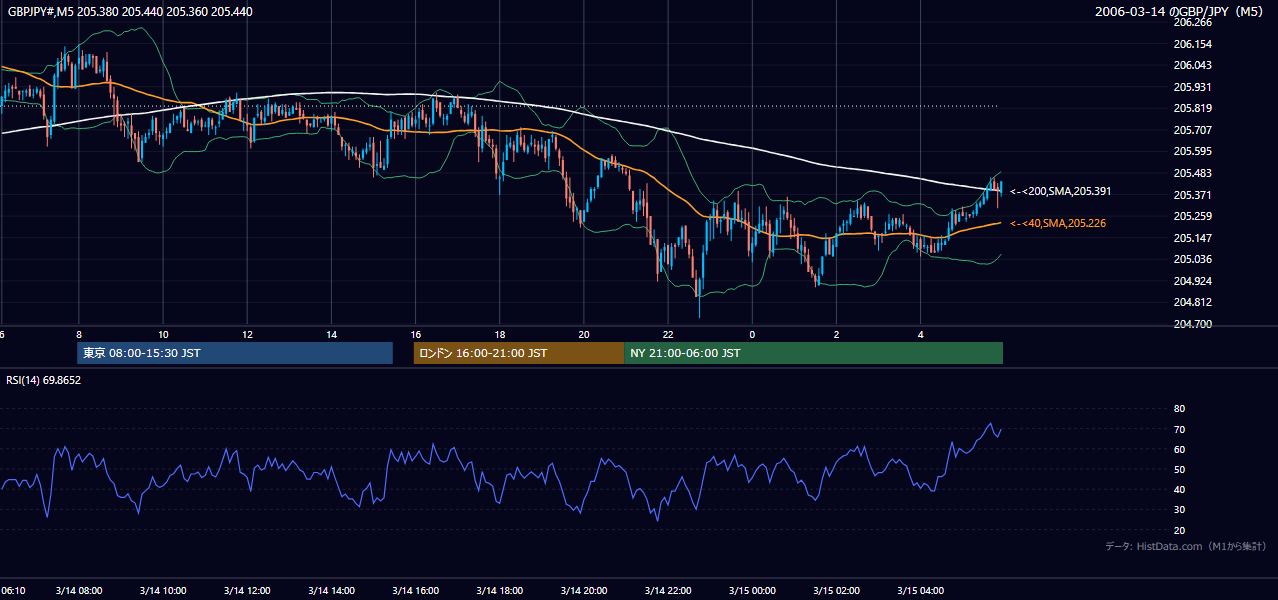Click bottom timeline label 3/14 14:00
The height and width of the screenshot is (600, 1278).
(331, 591)
